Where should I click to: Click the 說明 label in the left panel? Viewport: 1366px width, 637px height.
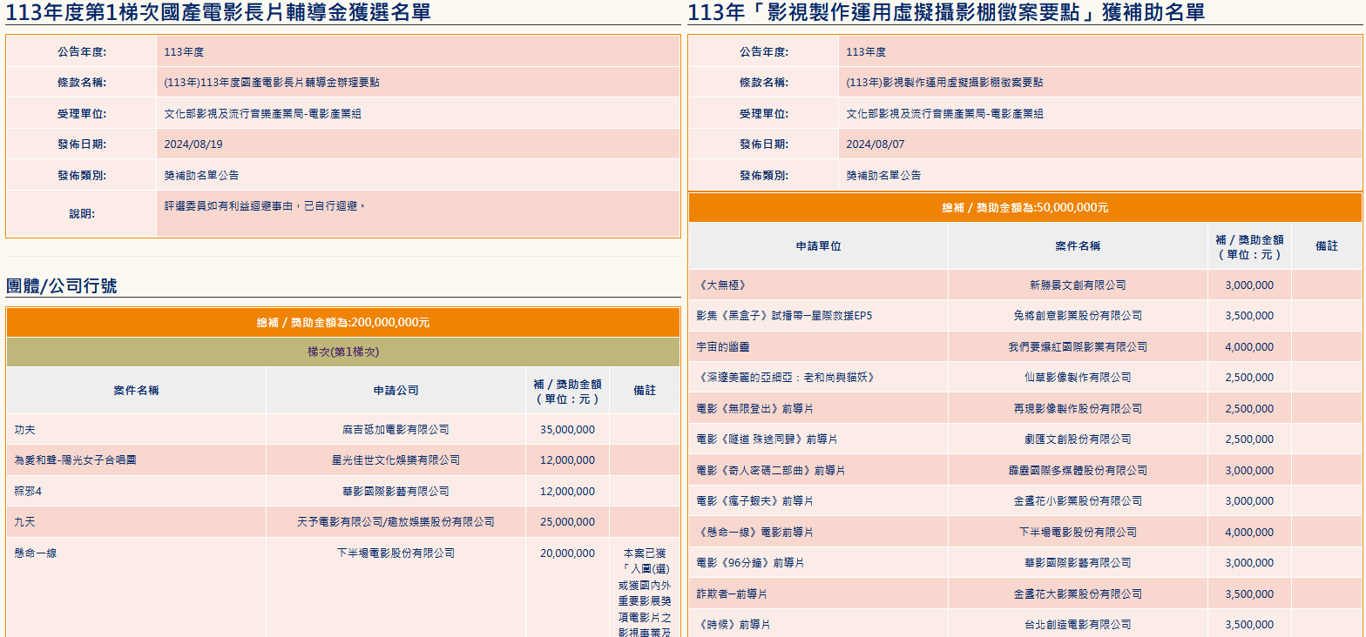coord(81,214)
